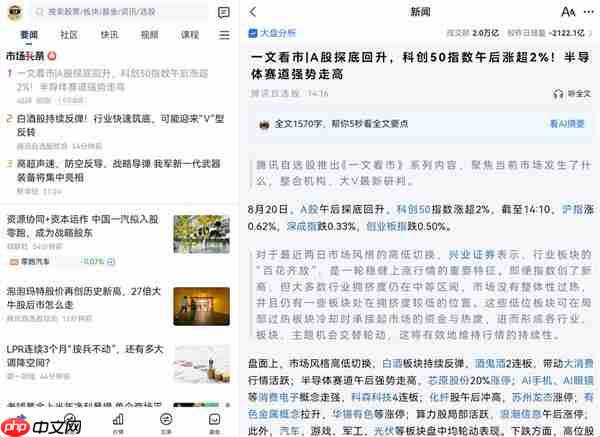Open thumbnail of 中国一汽 news item
The image size is (600, 437).
[202, 234]
